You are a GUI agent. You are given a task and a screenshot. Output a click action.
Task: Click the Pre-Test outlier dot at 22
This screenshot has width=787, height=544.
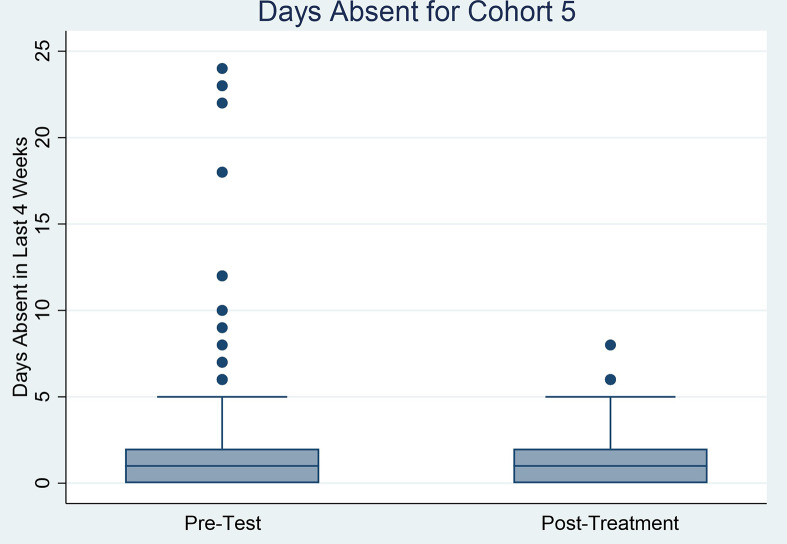(222, 103)
